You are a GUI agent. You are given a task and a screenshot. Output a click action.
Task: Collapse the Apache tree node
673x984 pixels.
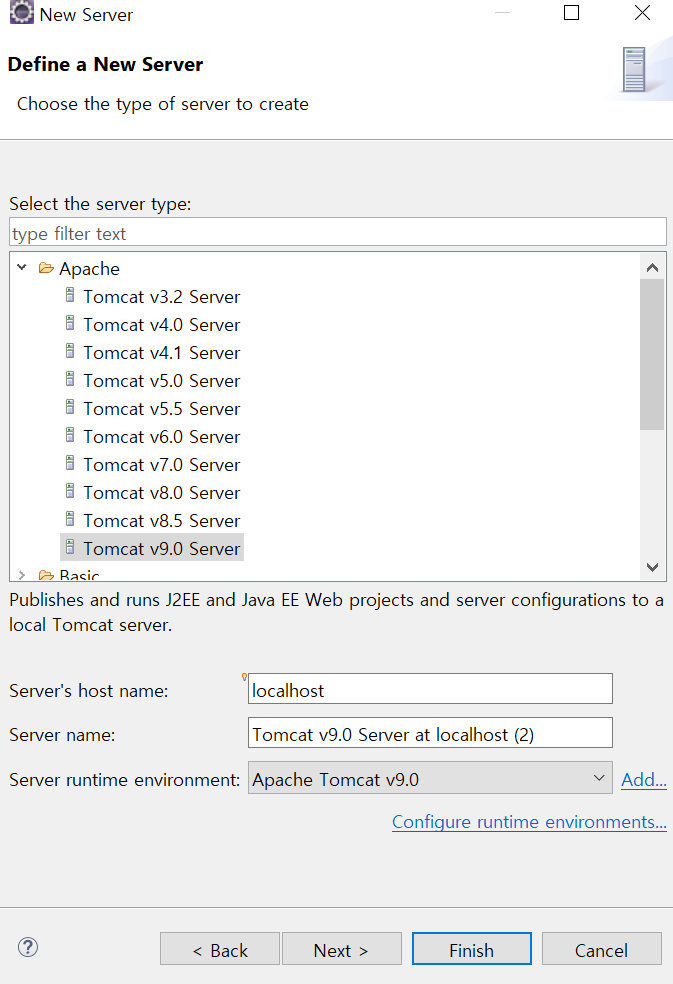(x=22, y=268)
